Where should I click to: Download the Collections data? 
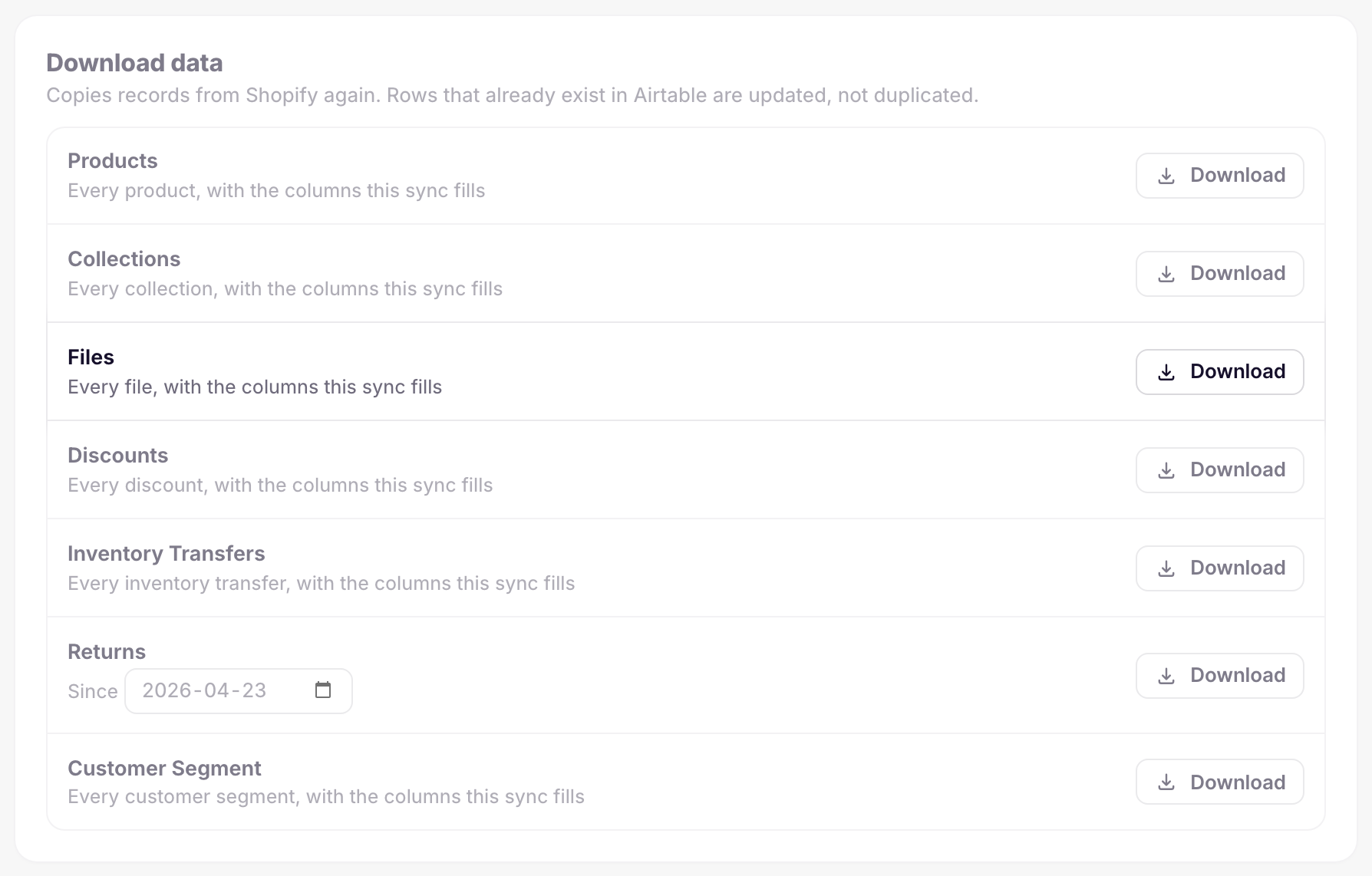point(1219,274)
